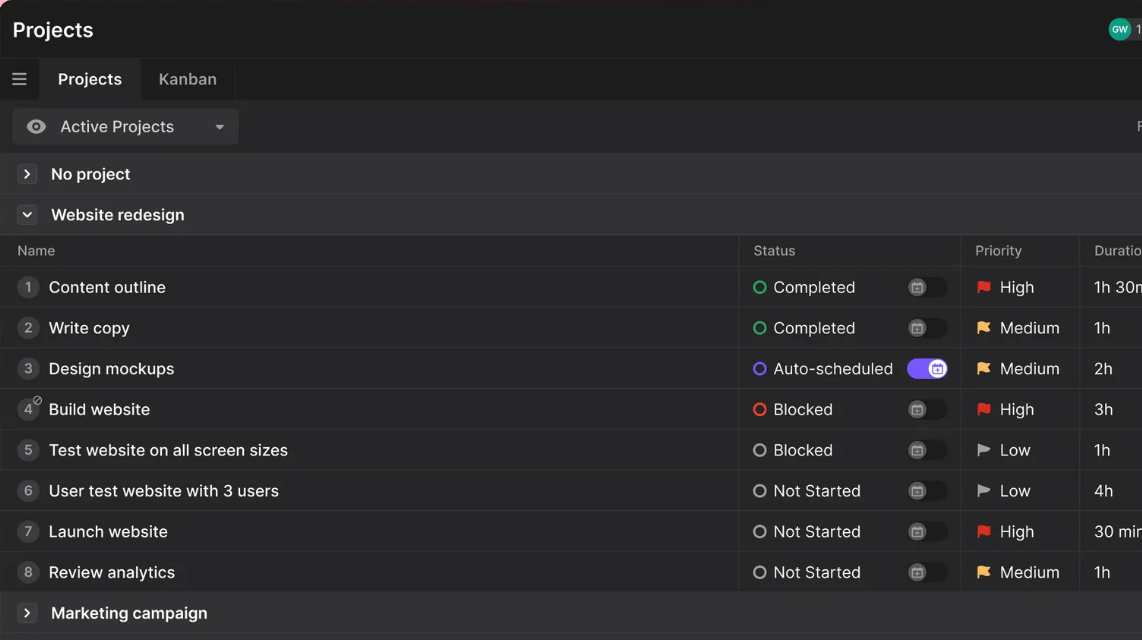Expand the Marketing campaign group
This screenshot has height=640, width=1142.
[x=27, y=613]
